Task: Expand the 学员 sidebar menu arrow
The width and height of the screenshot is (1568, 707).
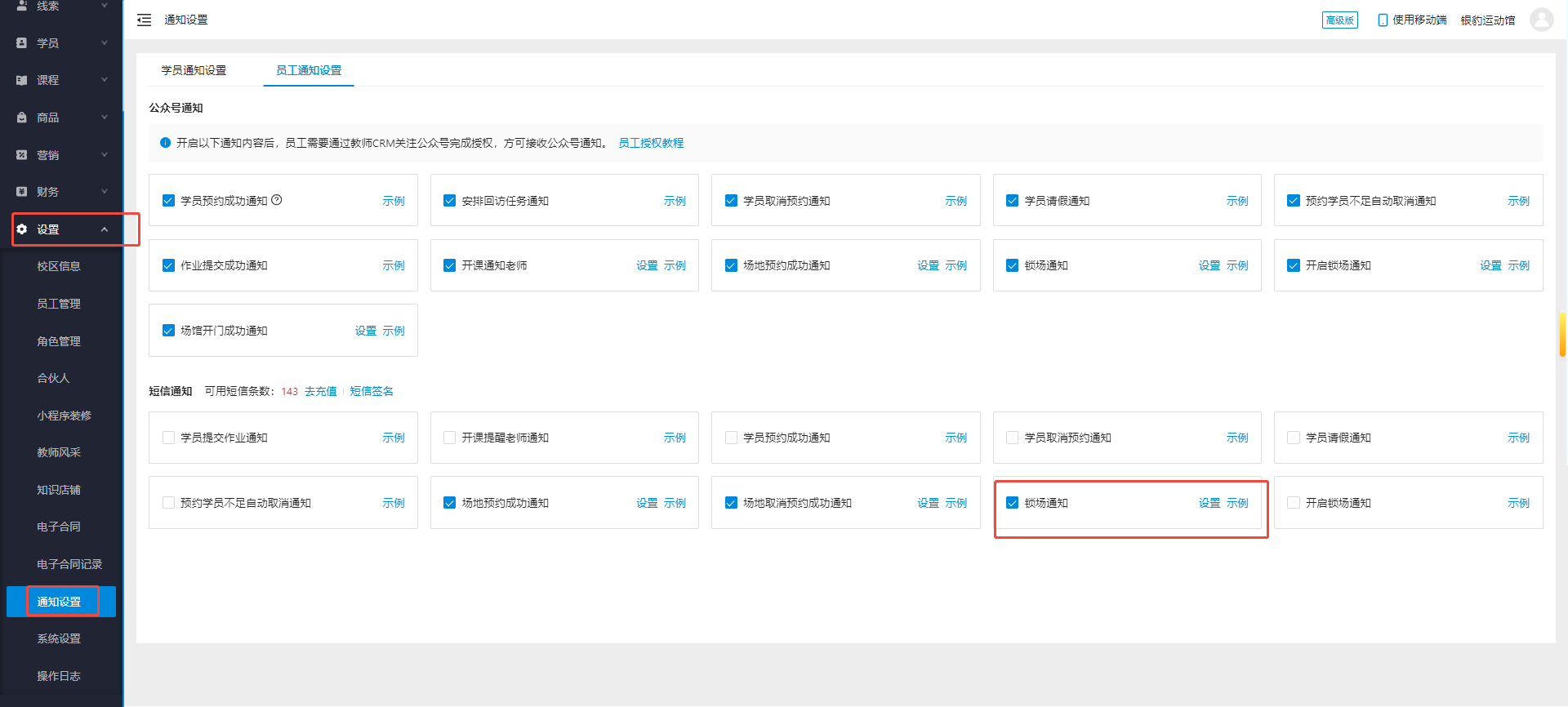Action: click(105, 42)
